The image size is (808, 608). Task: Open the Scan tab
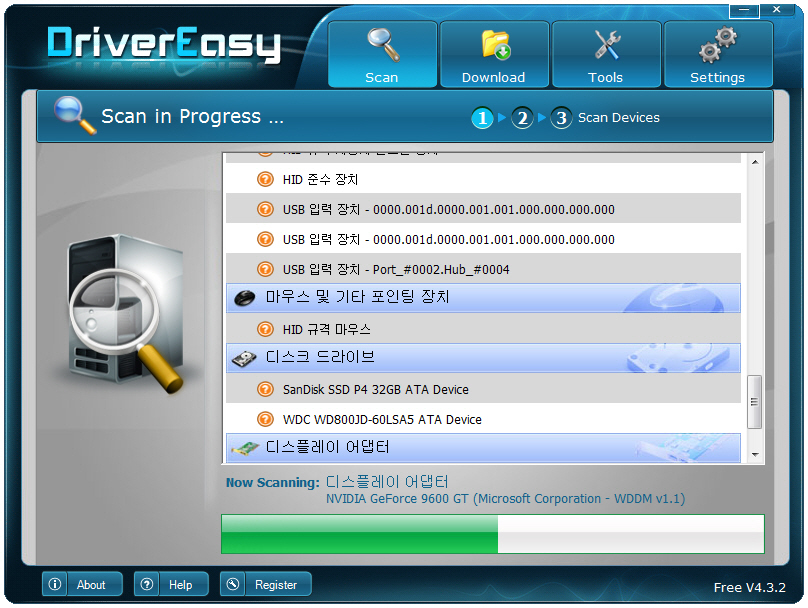(x=382, y=54)
